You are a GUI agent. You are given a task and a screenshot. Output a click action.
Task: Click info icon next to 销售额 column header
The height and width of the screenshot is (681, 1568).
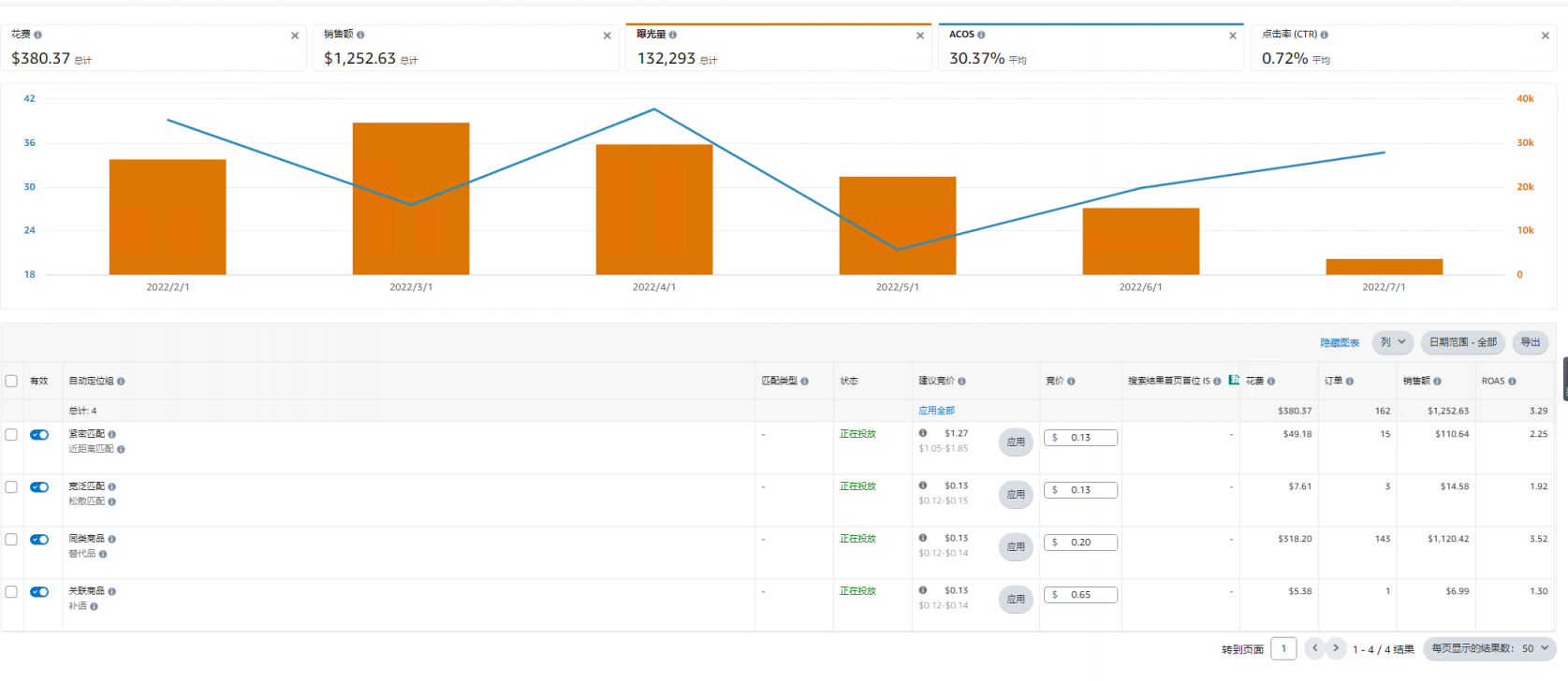[1437, 382]
